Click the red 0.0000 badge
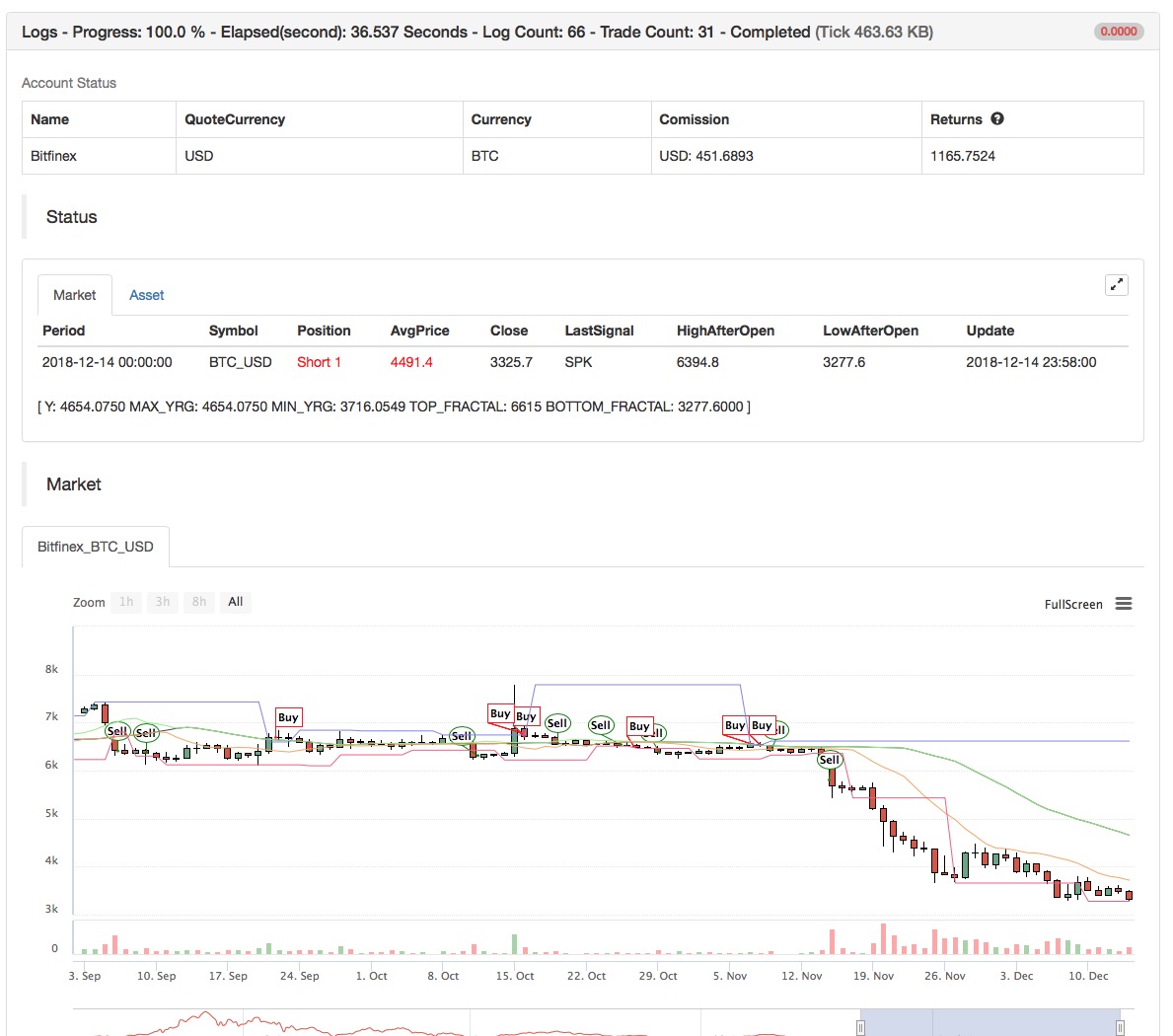 [1119, 32]
